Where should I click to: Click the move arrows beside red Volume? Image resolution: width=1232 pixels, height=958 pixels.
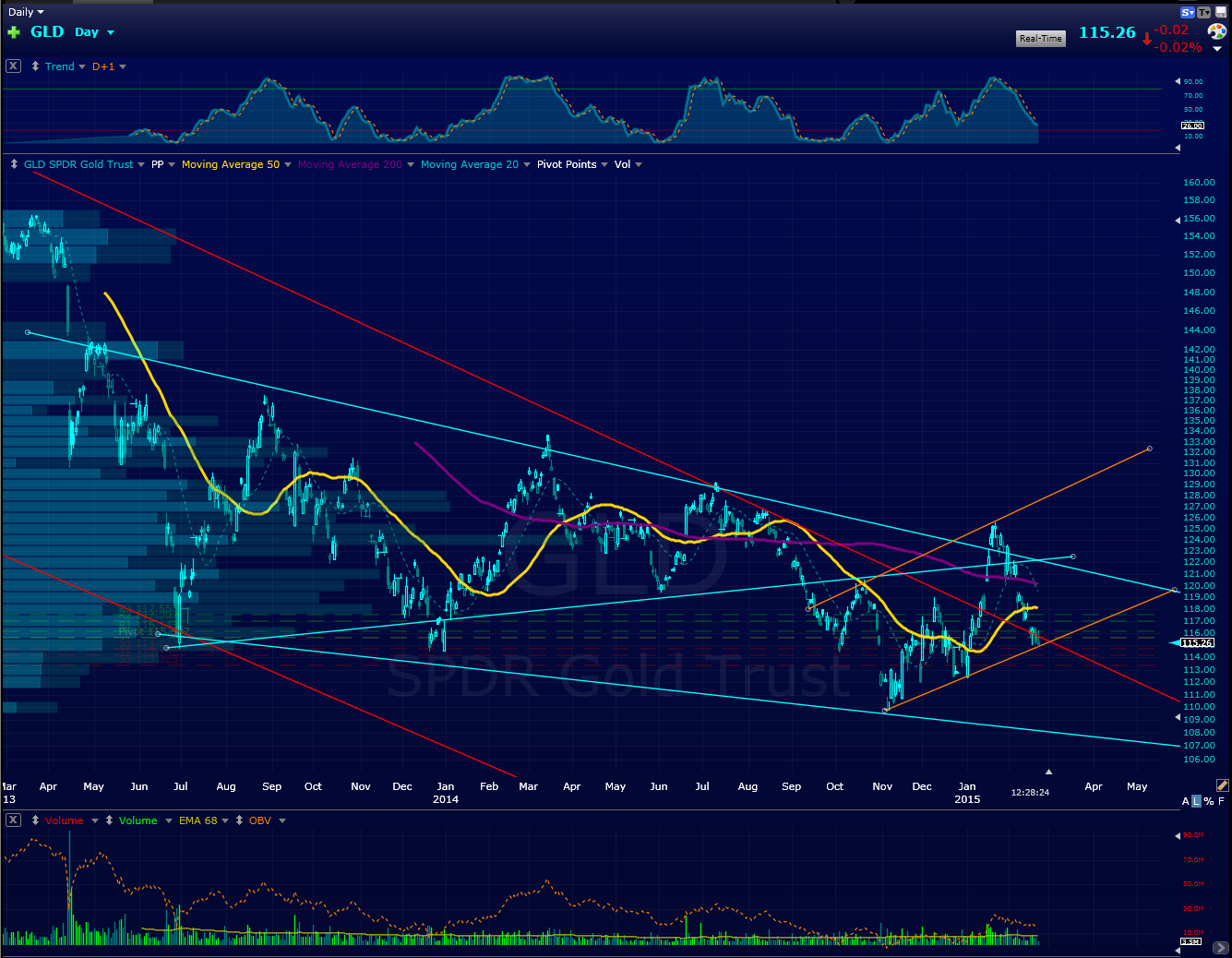(x=35, y=820)
